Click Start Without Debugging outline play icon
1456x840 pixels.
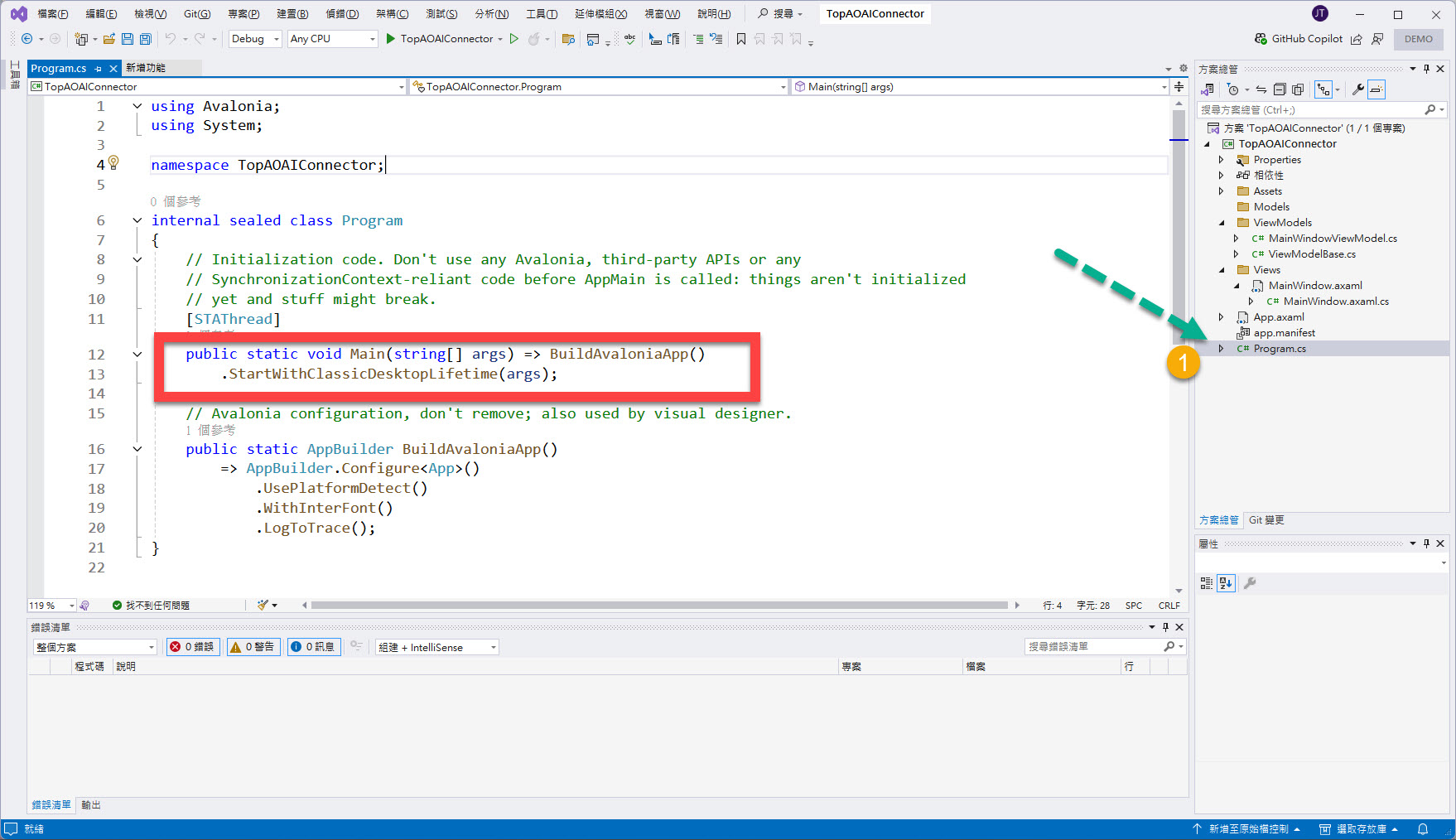tap(514, 39)
